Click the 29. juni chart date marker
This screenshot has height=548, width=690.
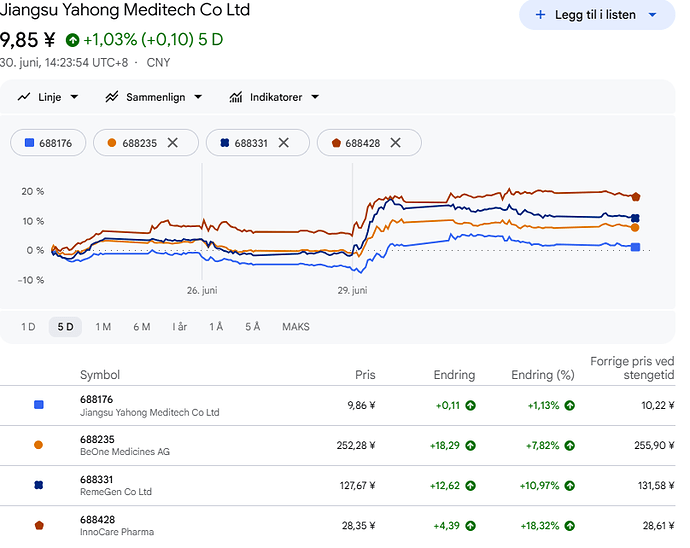[x=352, y=291]
